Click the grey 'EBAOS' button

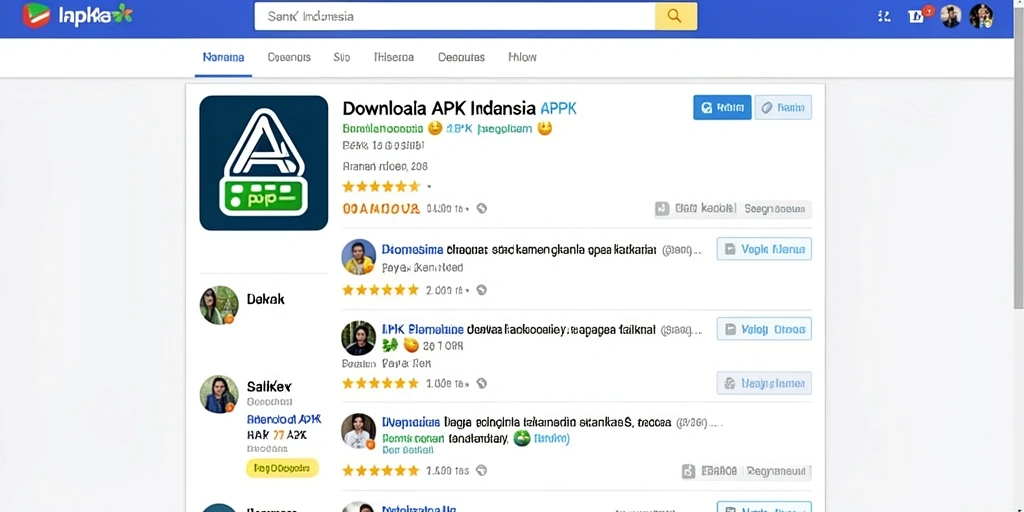coord(746,471)
